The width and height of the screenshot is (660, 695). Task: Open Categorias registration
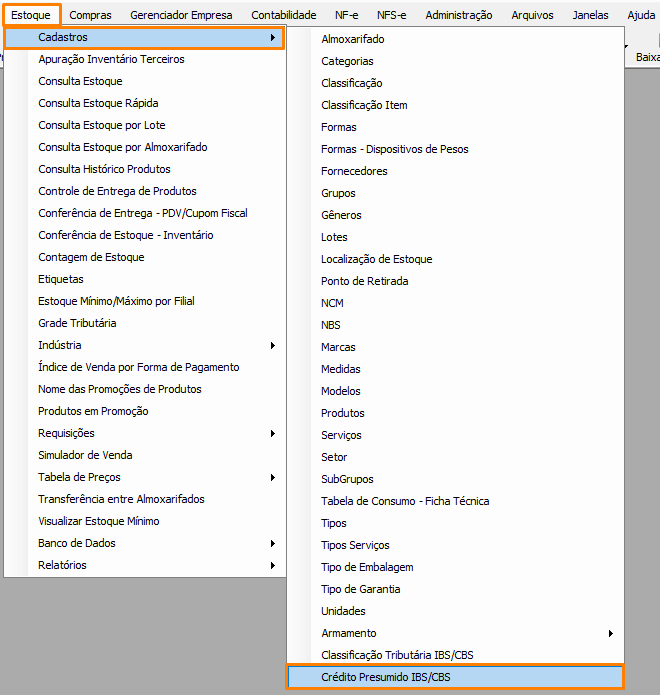click(x=455, y=61)
